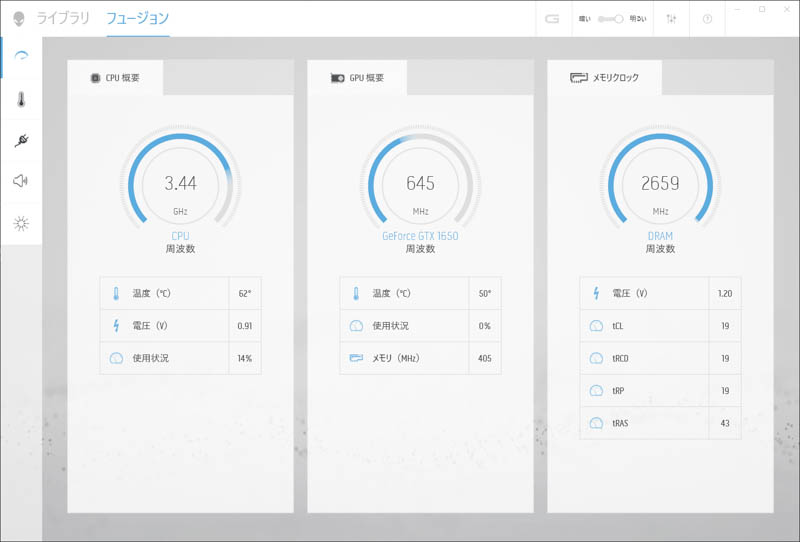Minimize the Command Center window
This screenshot has width=800, height=542.
click(x=737, y=10)
